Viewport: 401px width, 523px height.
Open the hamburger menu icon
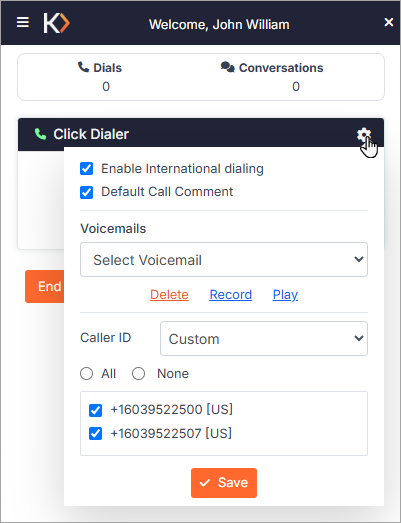tap(23, 23)
